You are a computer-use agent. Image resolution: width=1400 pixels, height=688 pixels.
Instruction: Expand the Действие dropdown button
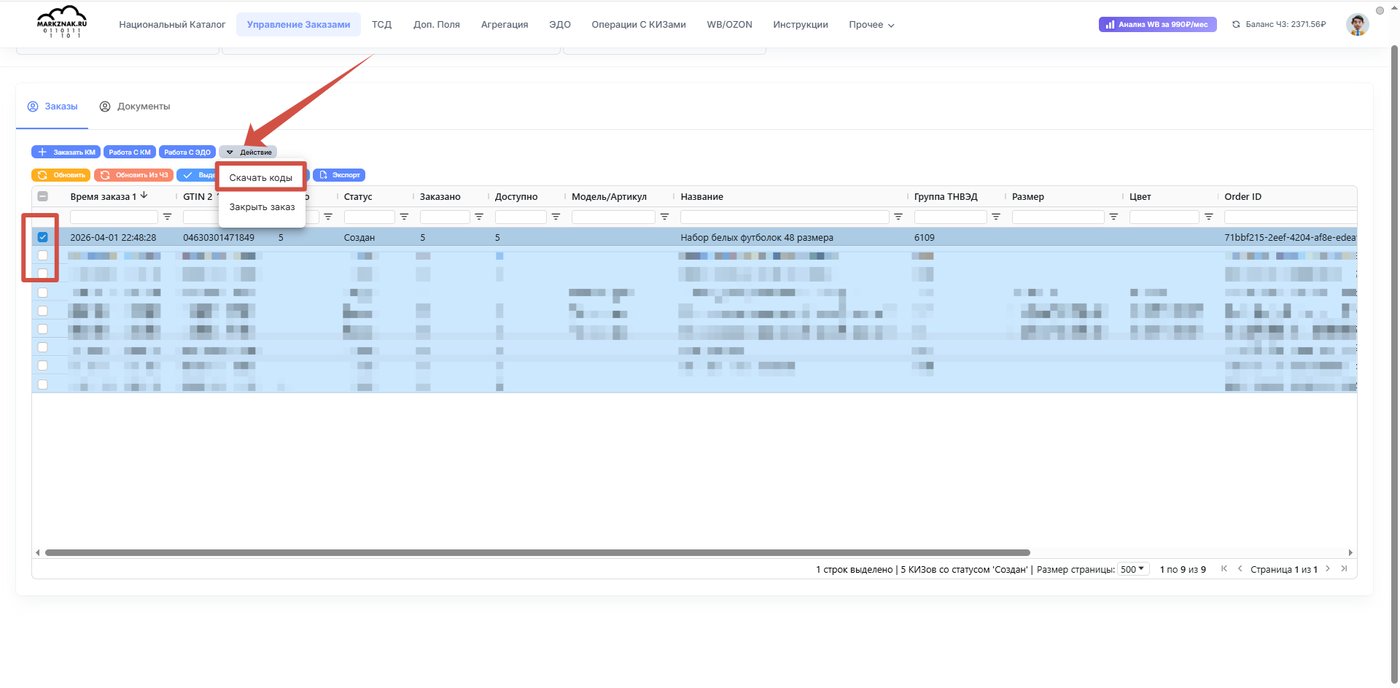248,152
